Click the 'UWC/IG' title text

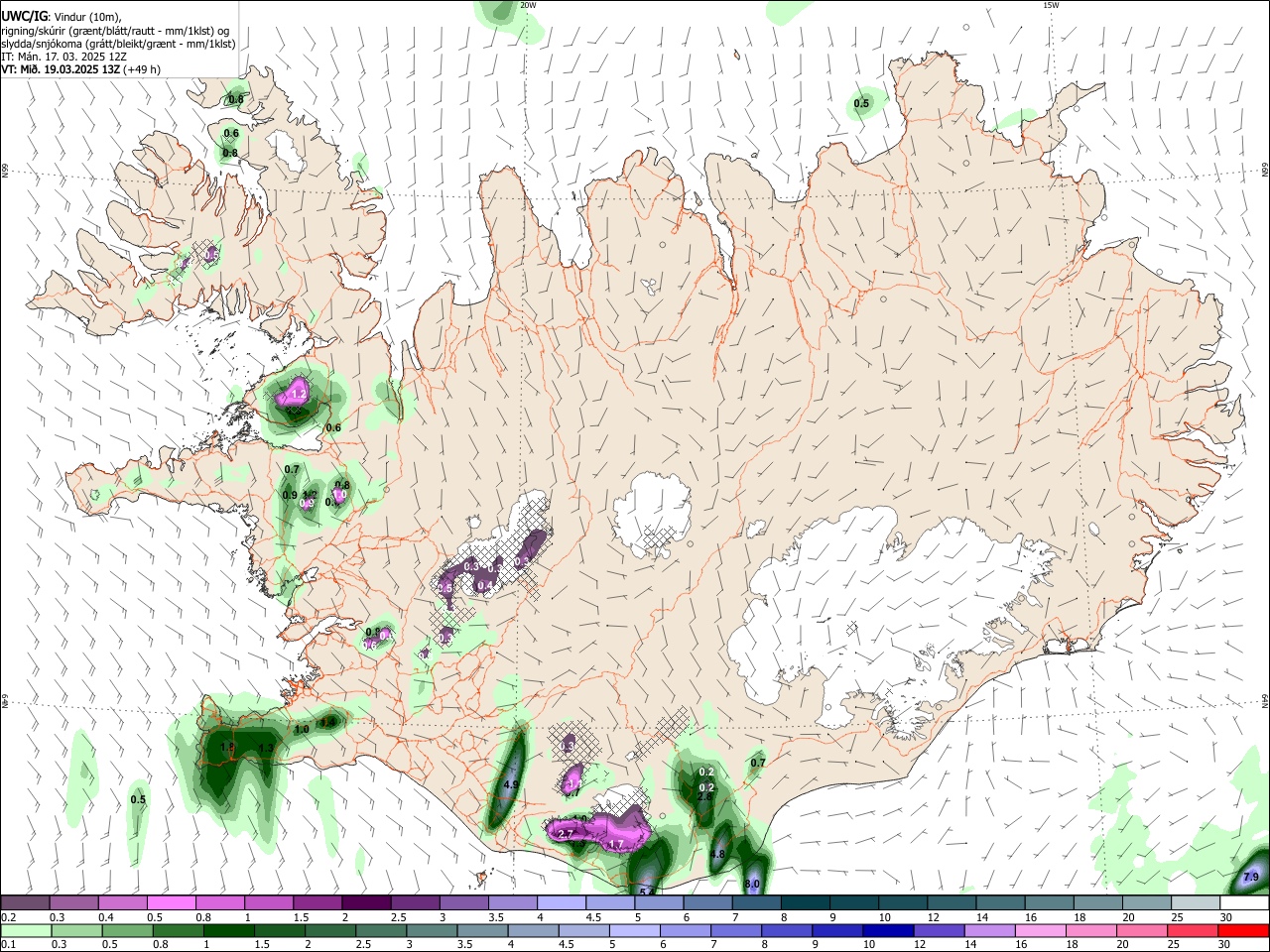pyautogui.click(x=23, y=17)
